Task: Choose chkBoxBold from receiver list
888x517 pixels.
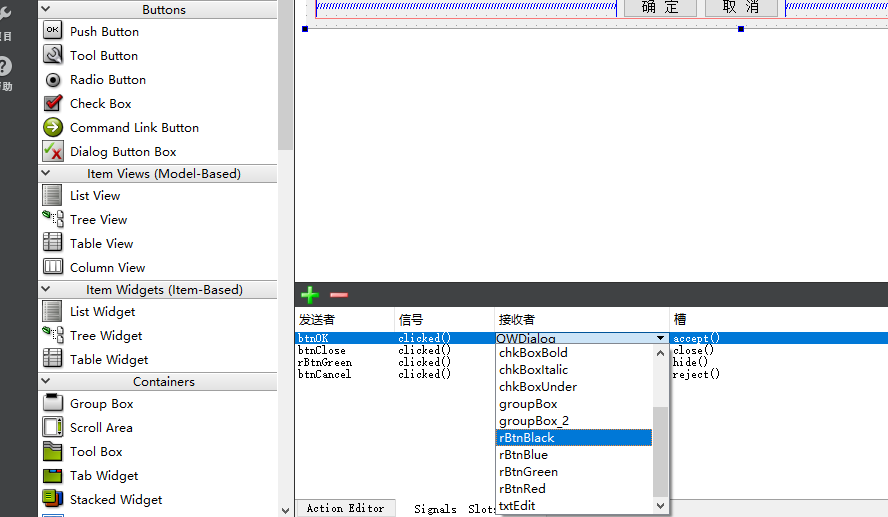Action: pyautogui.click(x=574, y=353)
